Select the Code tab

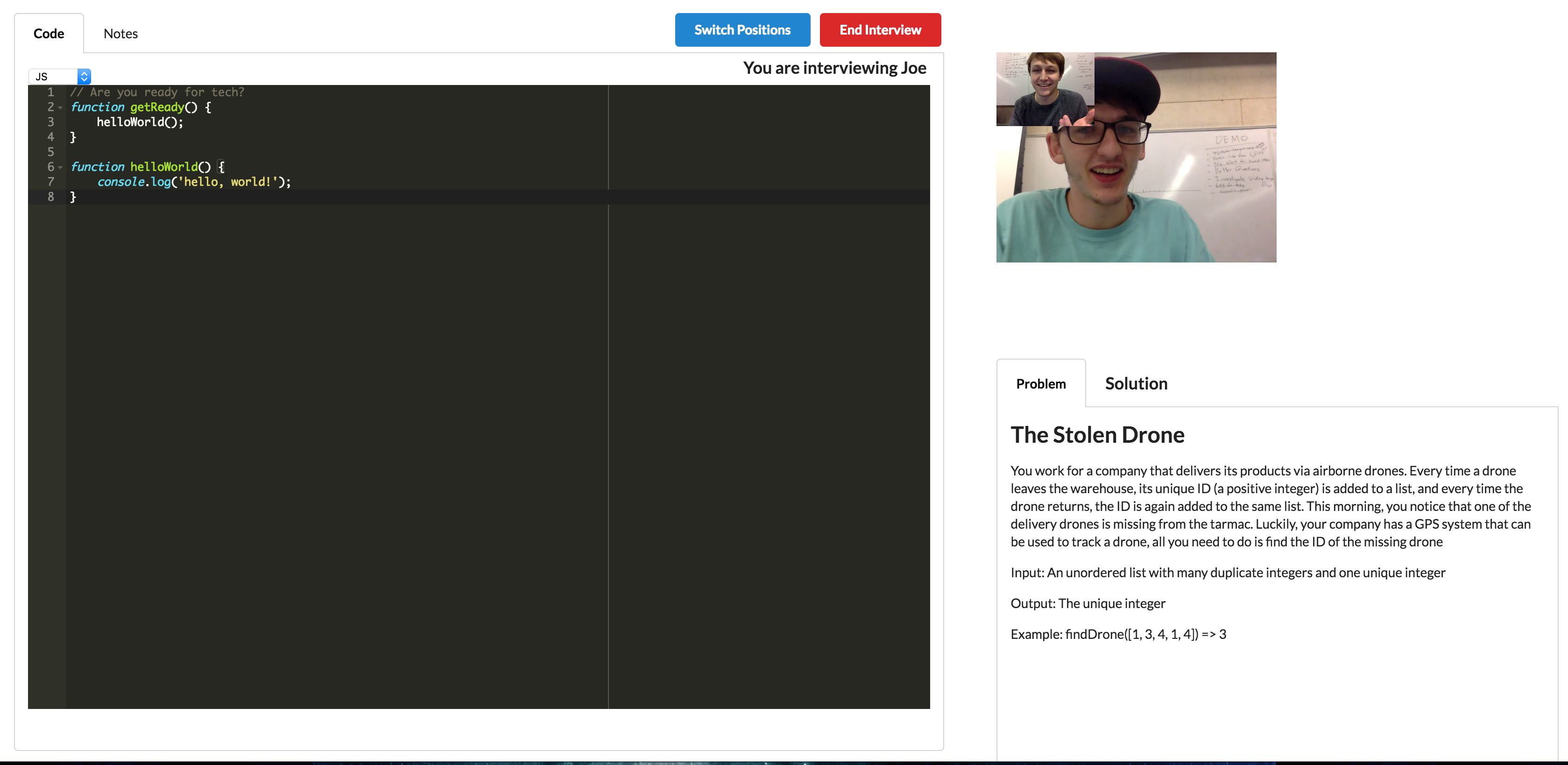[49, 34]
